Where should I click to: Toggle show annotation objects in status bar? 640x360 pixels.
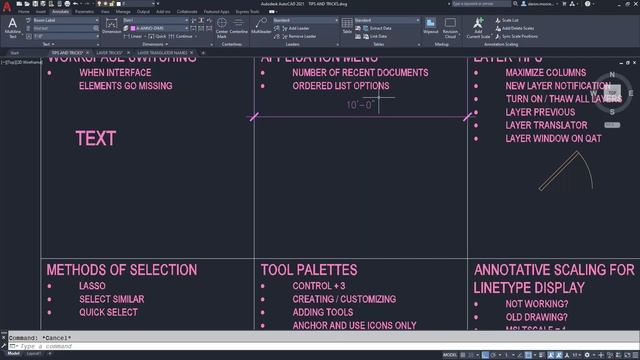[551, 355]
